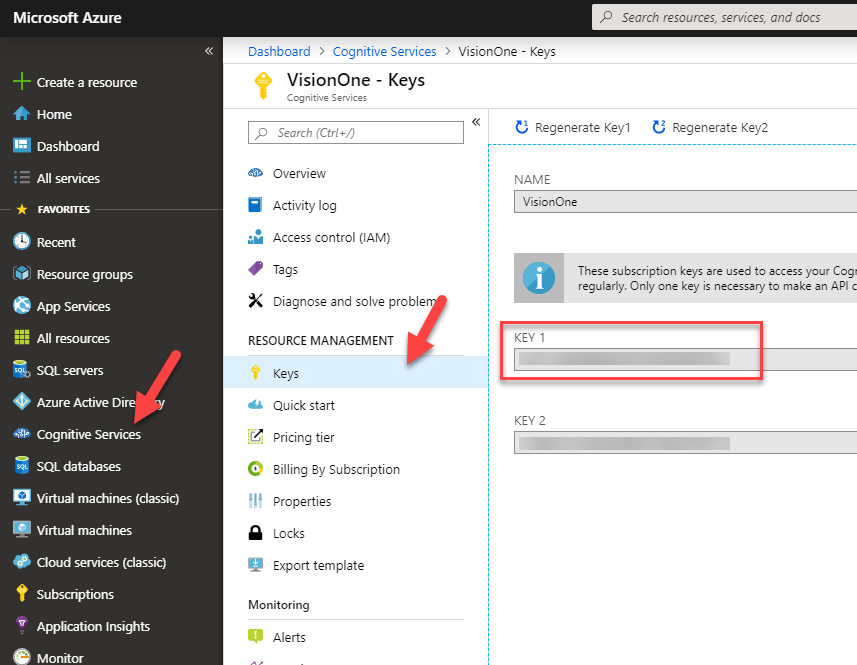Click the Access control (IAM) people icon
Screen dimensions: 857x665
click(255, 237)
